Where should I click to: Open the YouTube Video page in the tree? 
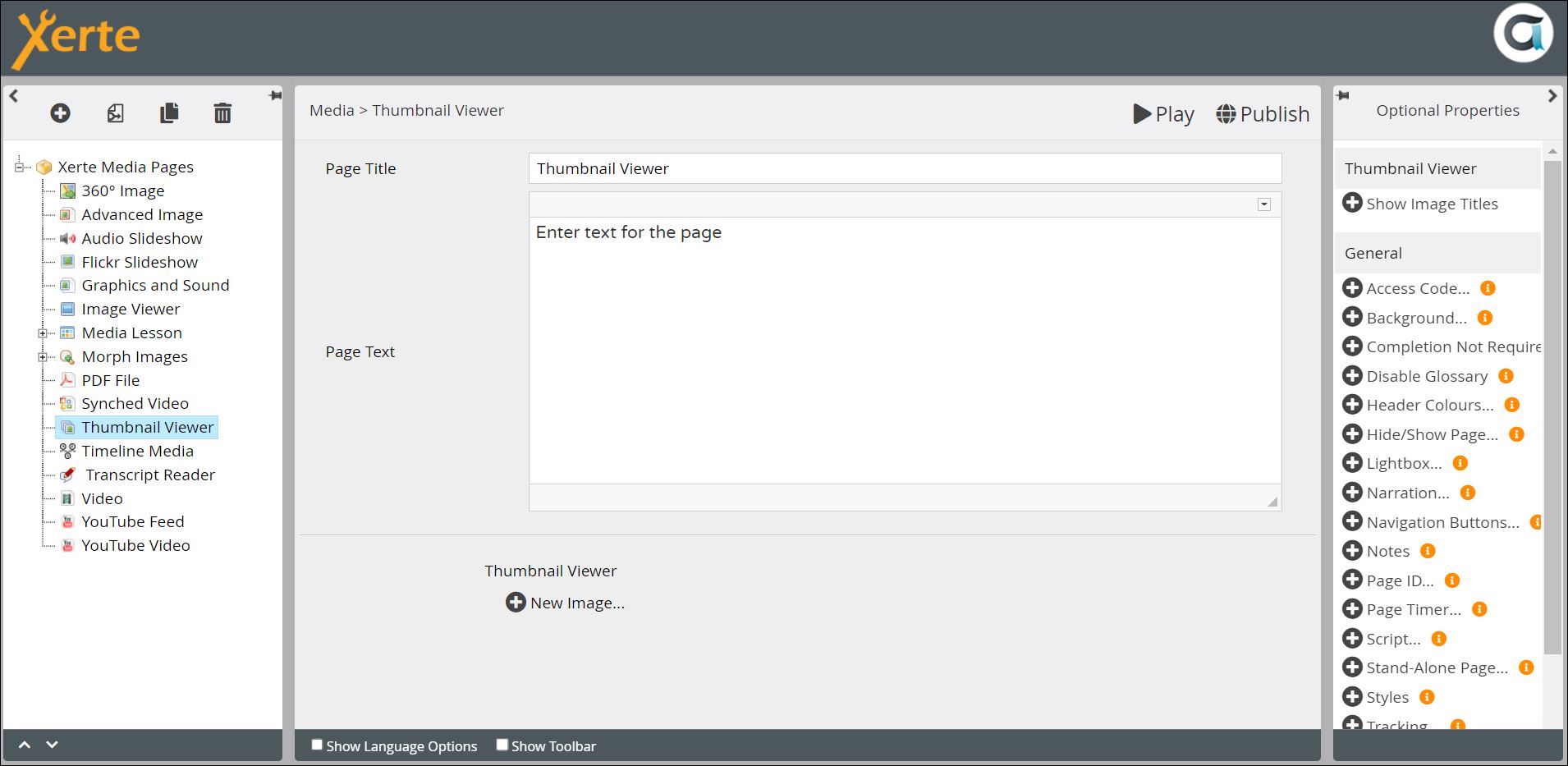(x=135, y=545)
